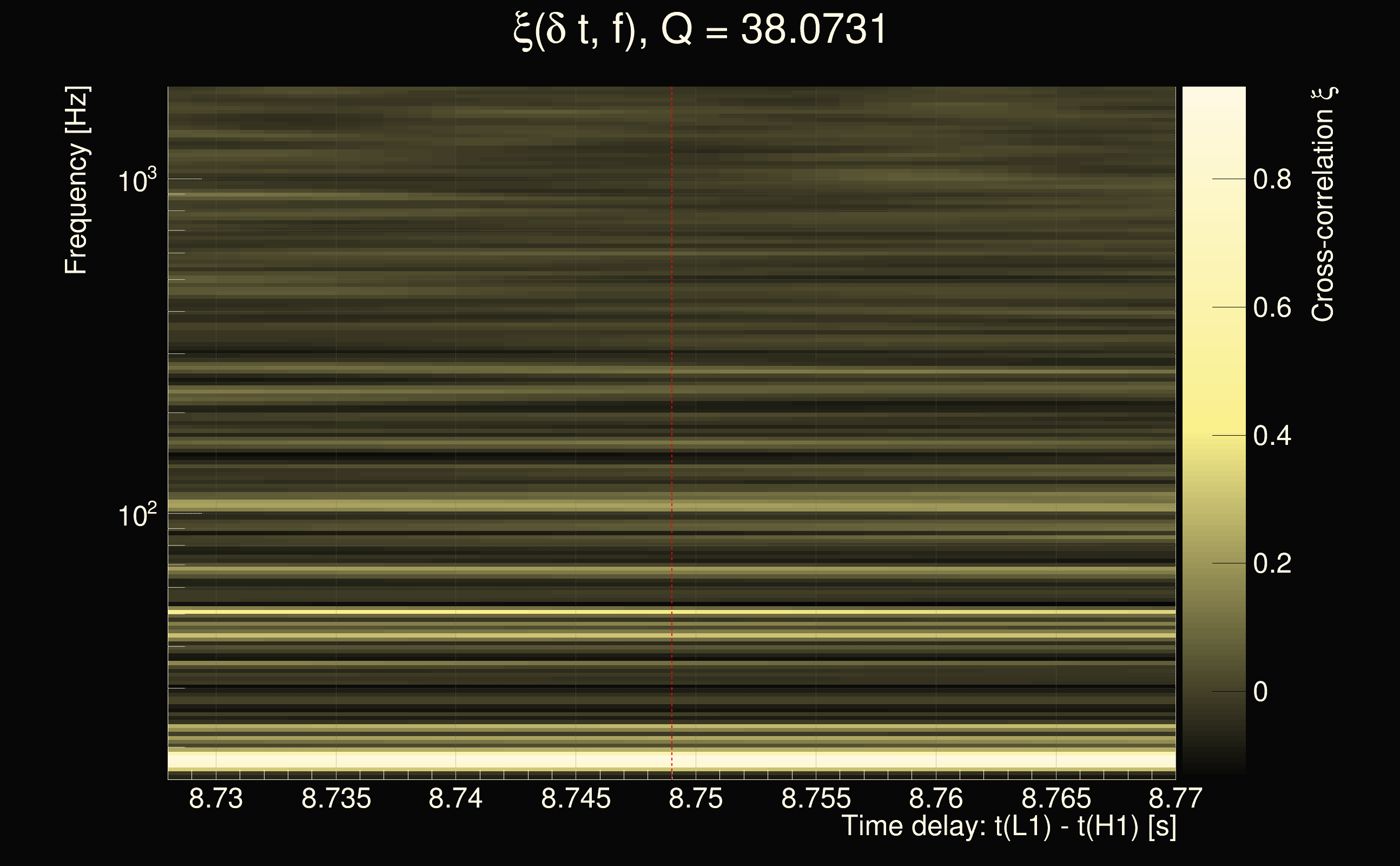Click the 0.6 tick label on the colorbar
The height and width of the screenshot is (866, 1400).
pyautogui.click(x=1272, y=307)
